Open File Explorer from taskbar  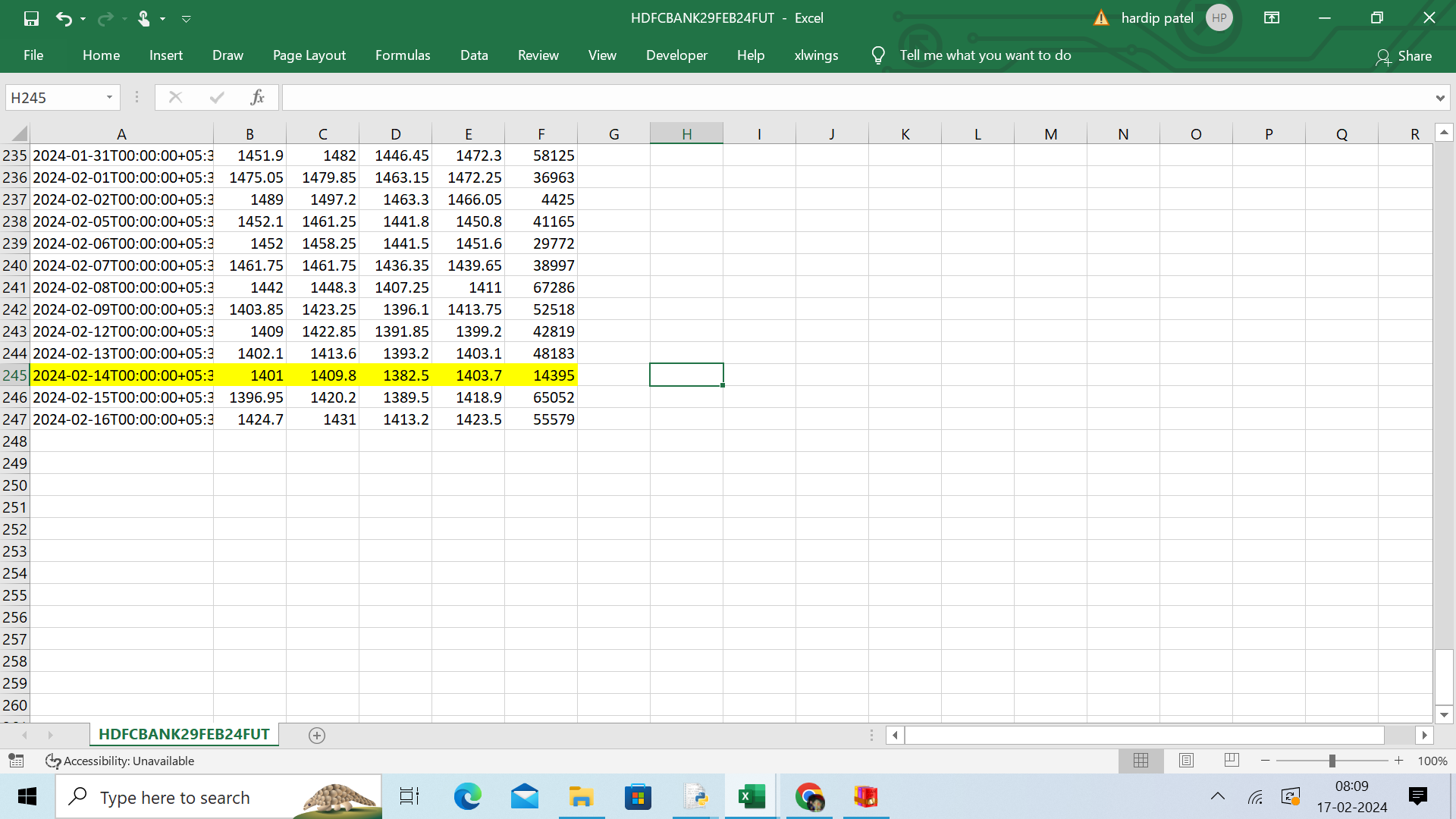581,797
